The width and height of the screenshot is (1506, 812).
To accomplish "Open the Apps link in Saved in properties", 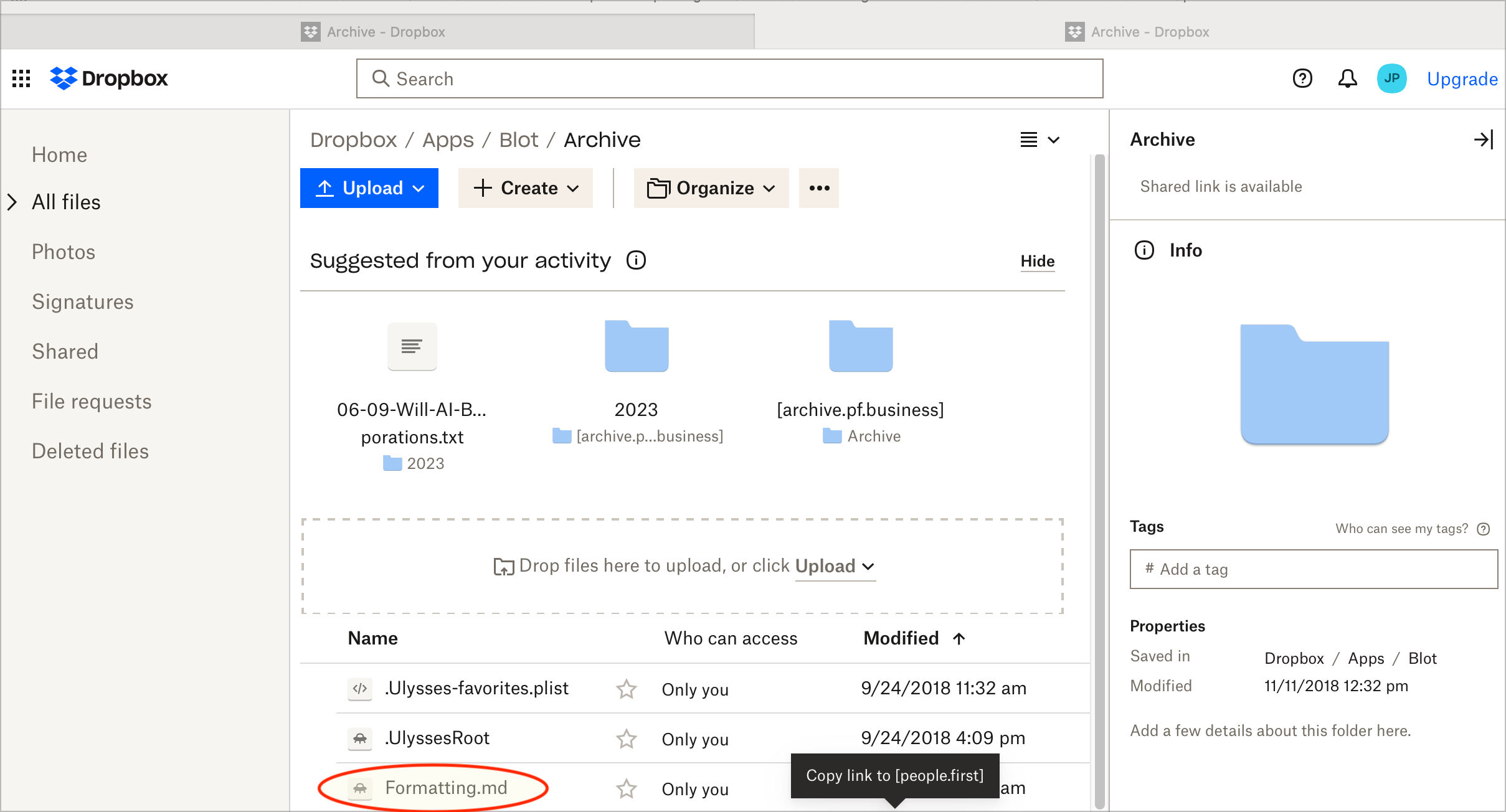I will point(1366,658).
